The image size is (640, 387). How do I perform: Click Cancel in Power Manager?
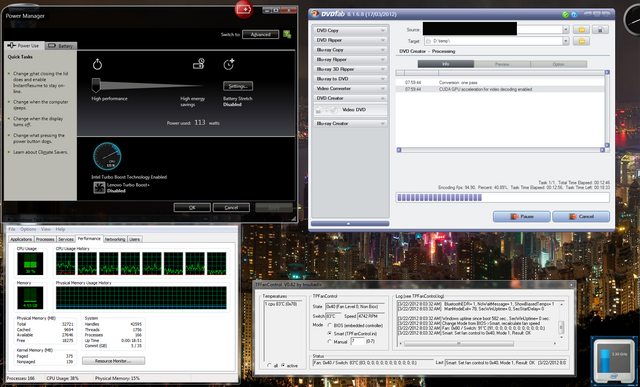[231, 207]
